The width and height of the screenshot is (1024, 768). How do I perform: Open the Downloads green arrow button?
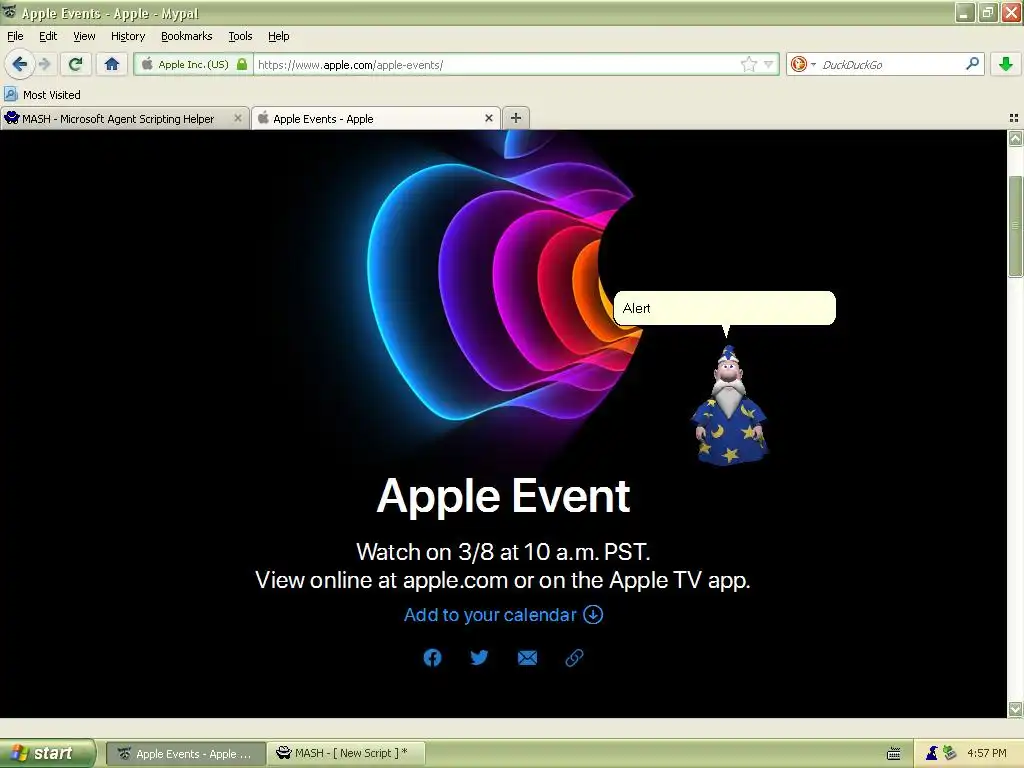1006,64
